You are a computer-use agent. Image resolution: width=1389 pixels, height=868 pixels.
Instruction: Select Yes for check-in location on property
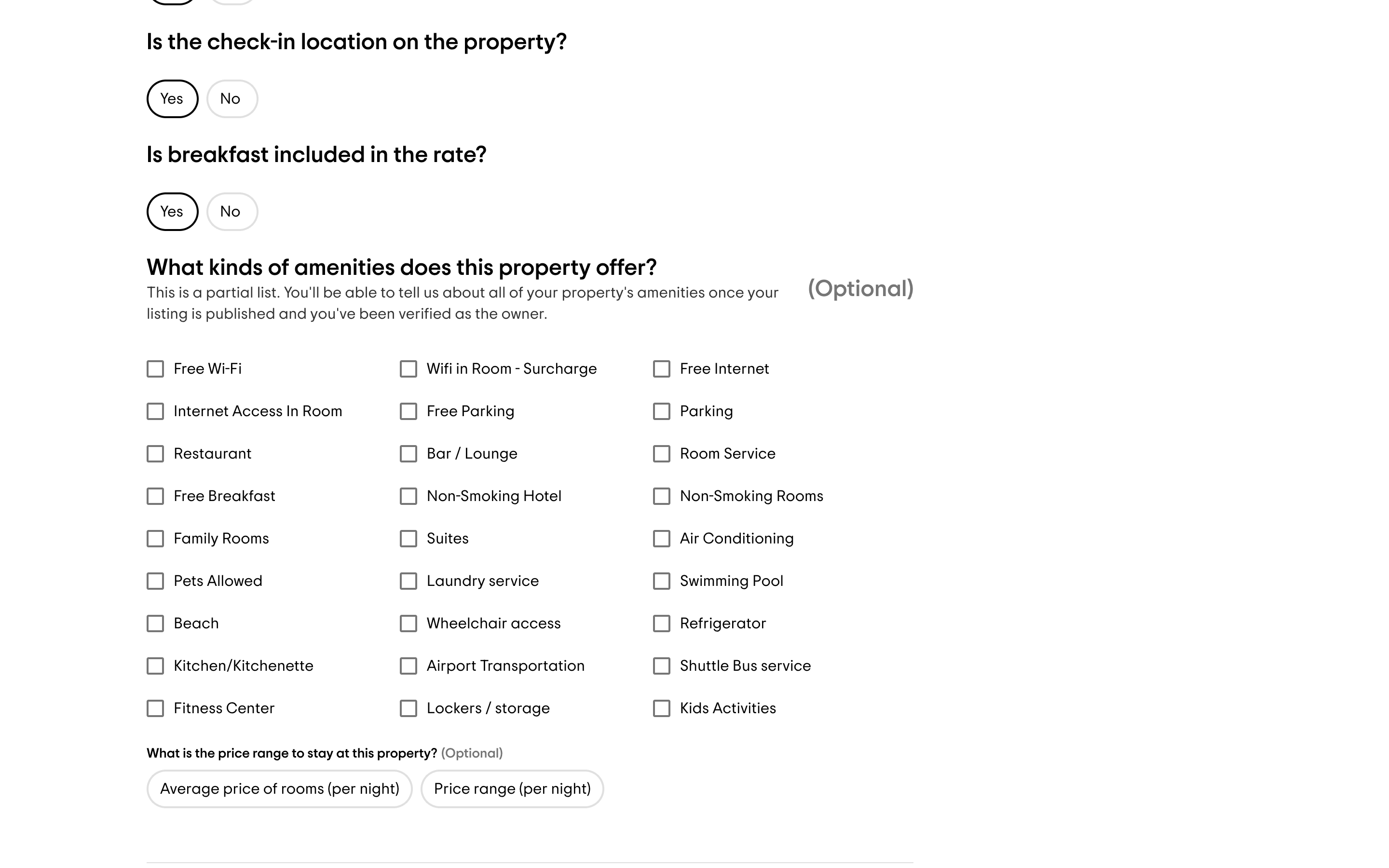coord(172,99)
